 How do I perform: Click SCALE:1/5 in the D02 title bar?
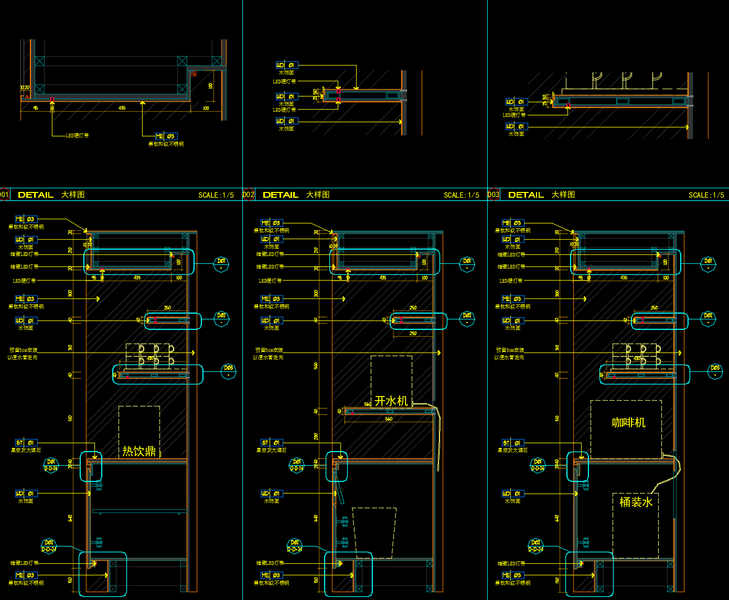click(461, 195)
